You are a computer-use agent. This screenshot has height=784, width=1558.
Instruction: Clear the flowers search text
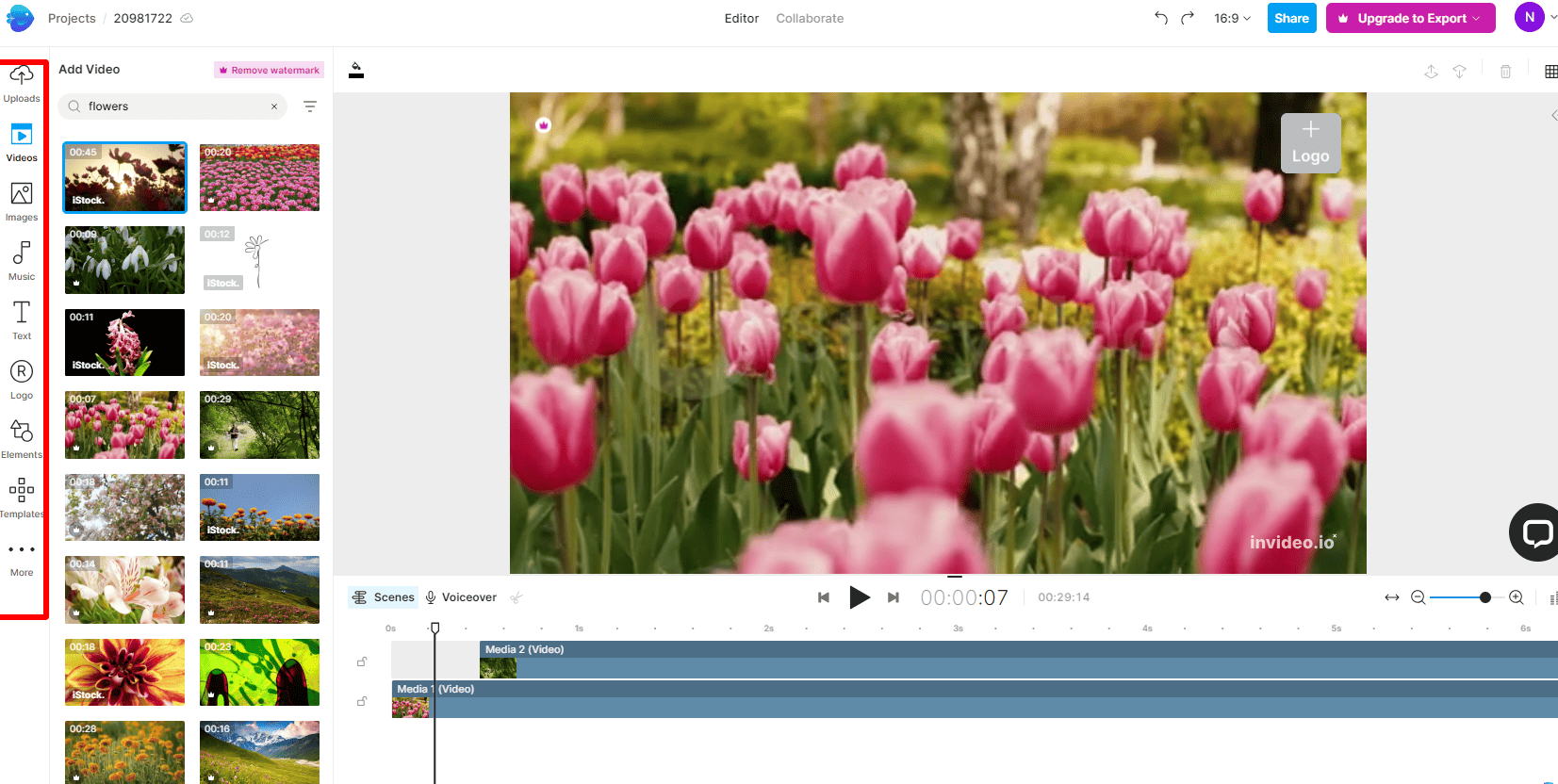coord(274,106)
